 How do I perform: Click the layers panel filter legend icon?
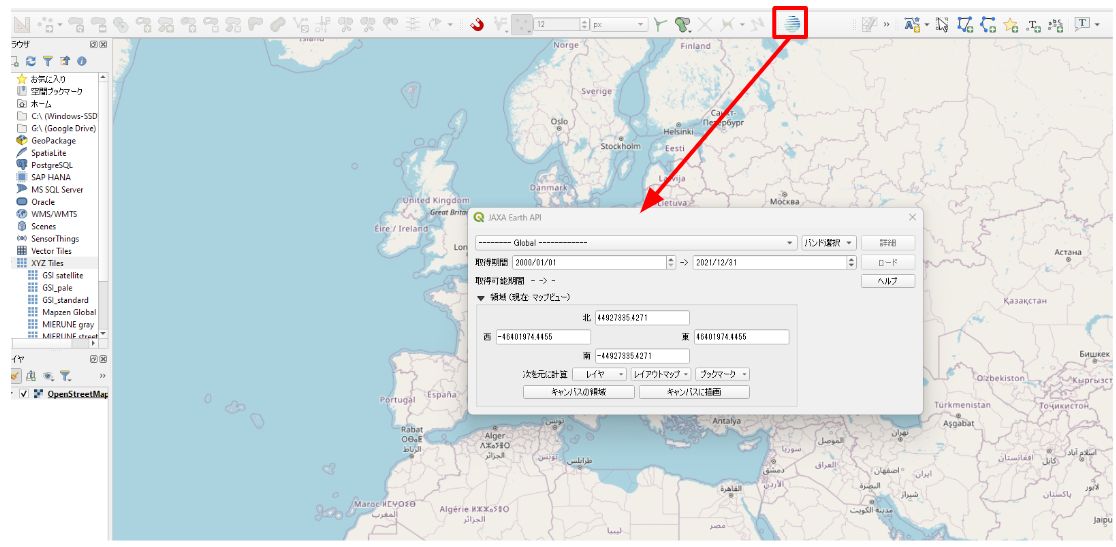coord(65,375)
